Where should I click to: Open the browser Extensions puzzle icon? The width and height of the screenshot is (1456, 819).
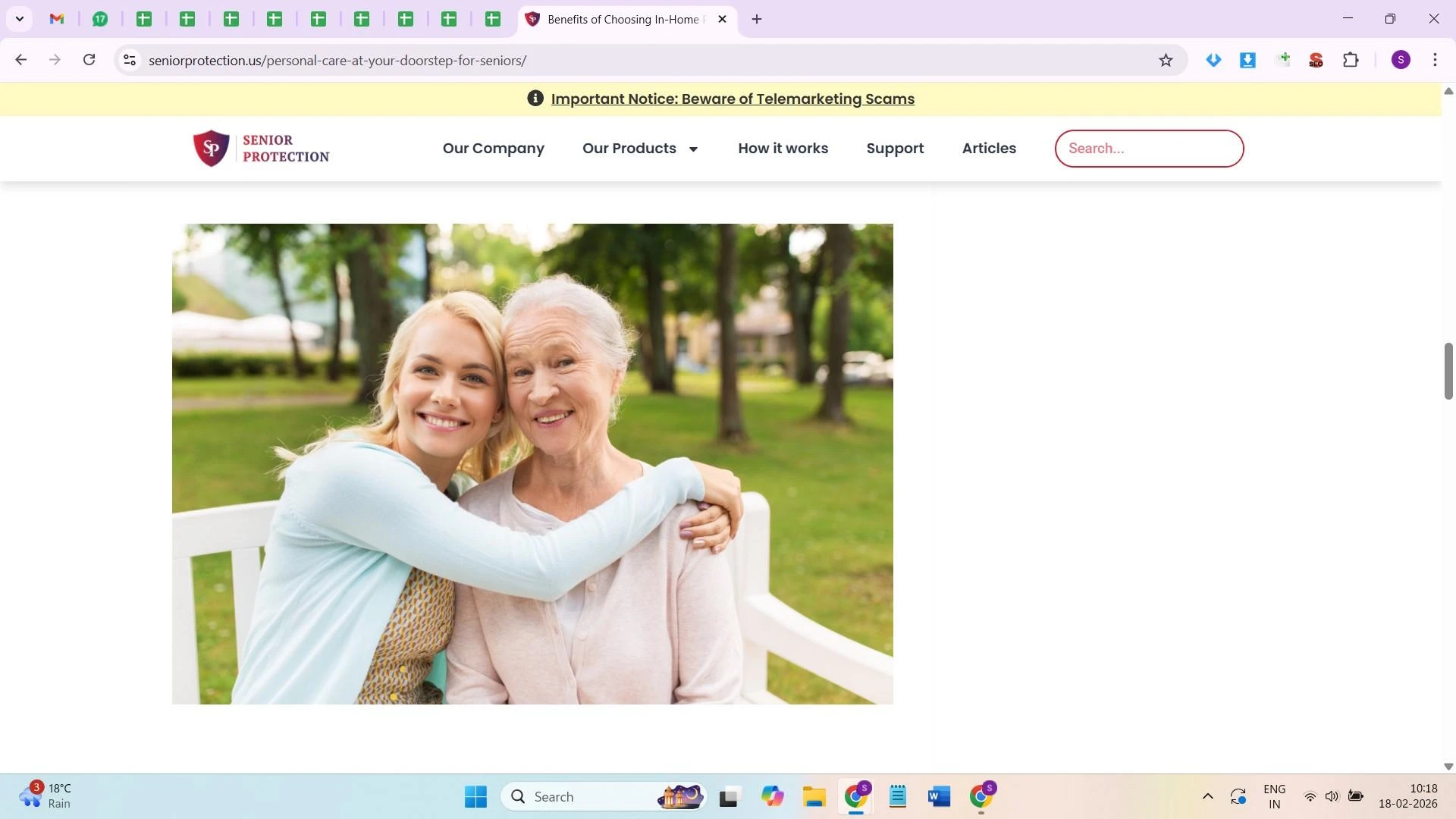(x=1351, y=60)
